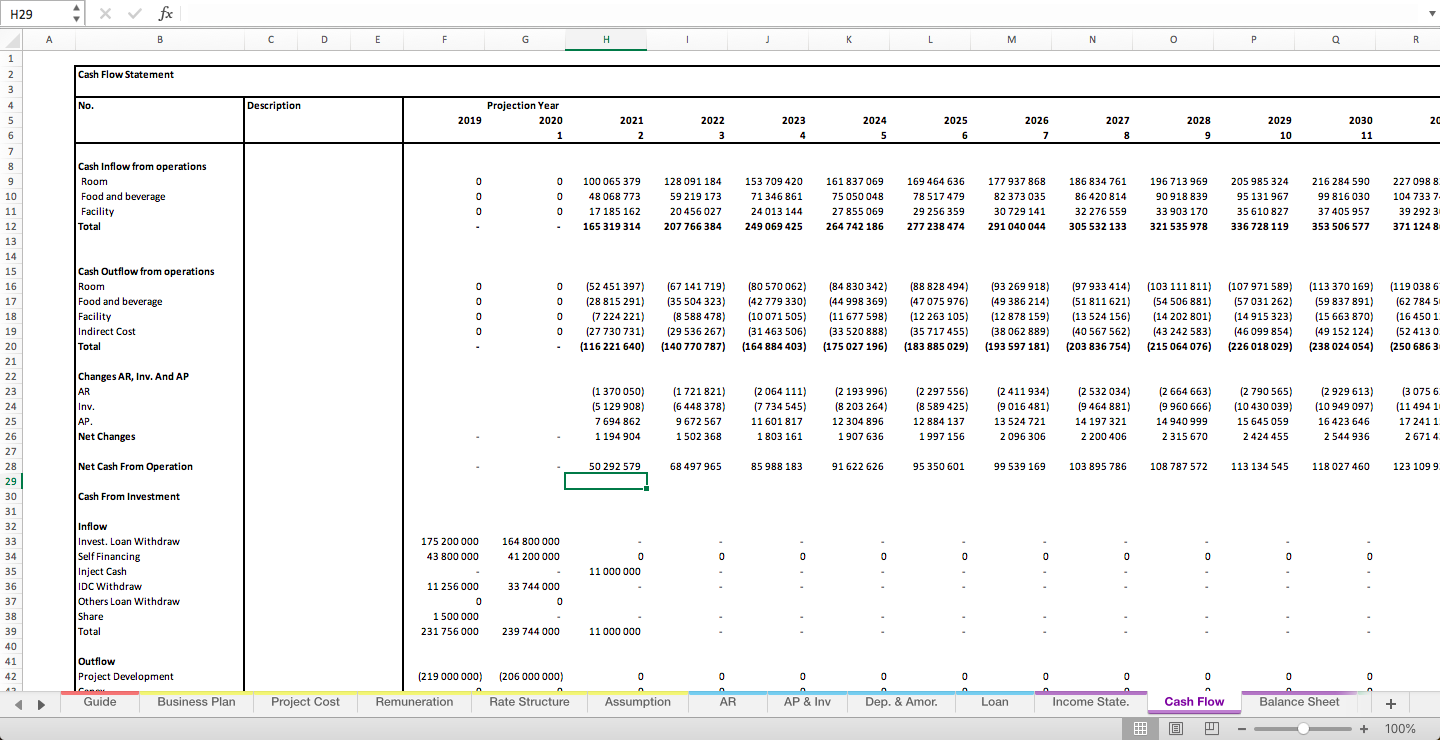Add a new sheet with plus button

point(1390,703)
